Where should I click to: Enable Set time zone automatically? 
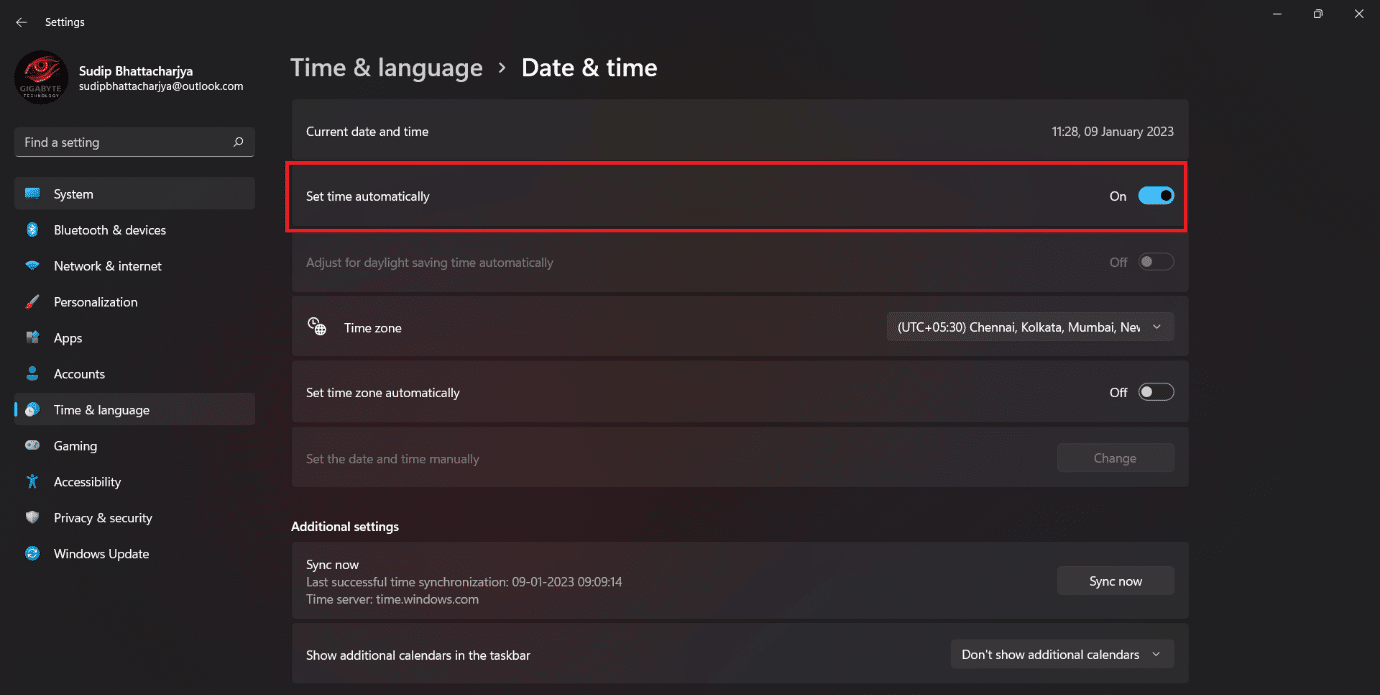point(1156,391)
